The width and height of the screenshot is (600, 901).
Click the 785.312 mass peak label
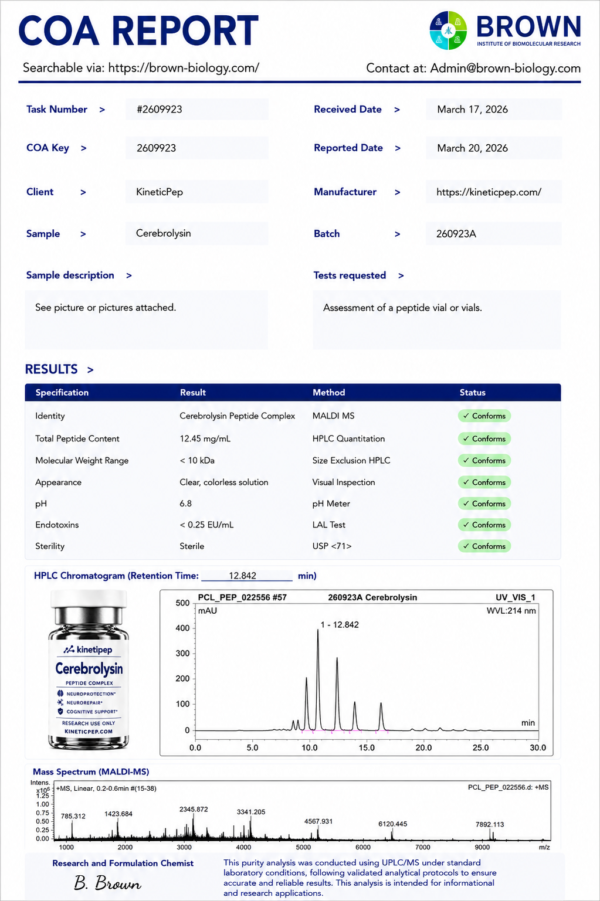pyautogui.click(x=73, y=816)
